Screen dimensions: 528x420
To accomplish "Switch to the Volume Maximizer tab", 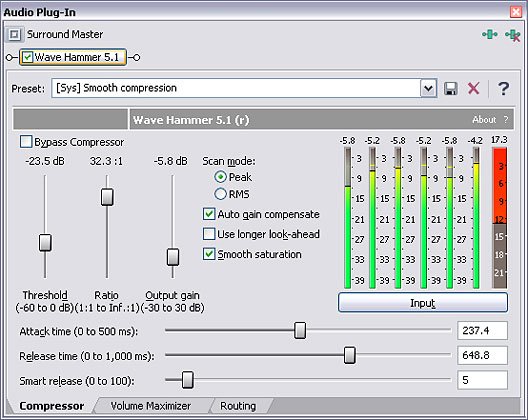I will coord(151,406).
